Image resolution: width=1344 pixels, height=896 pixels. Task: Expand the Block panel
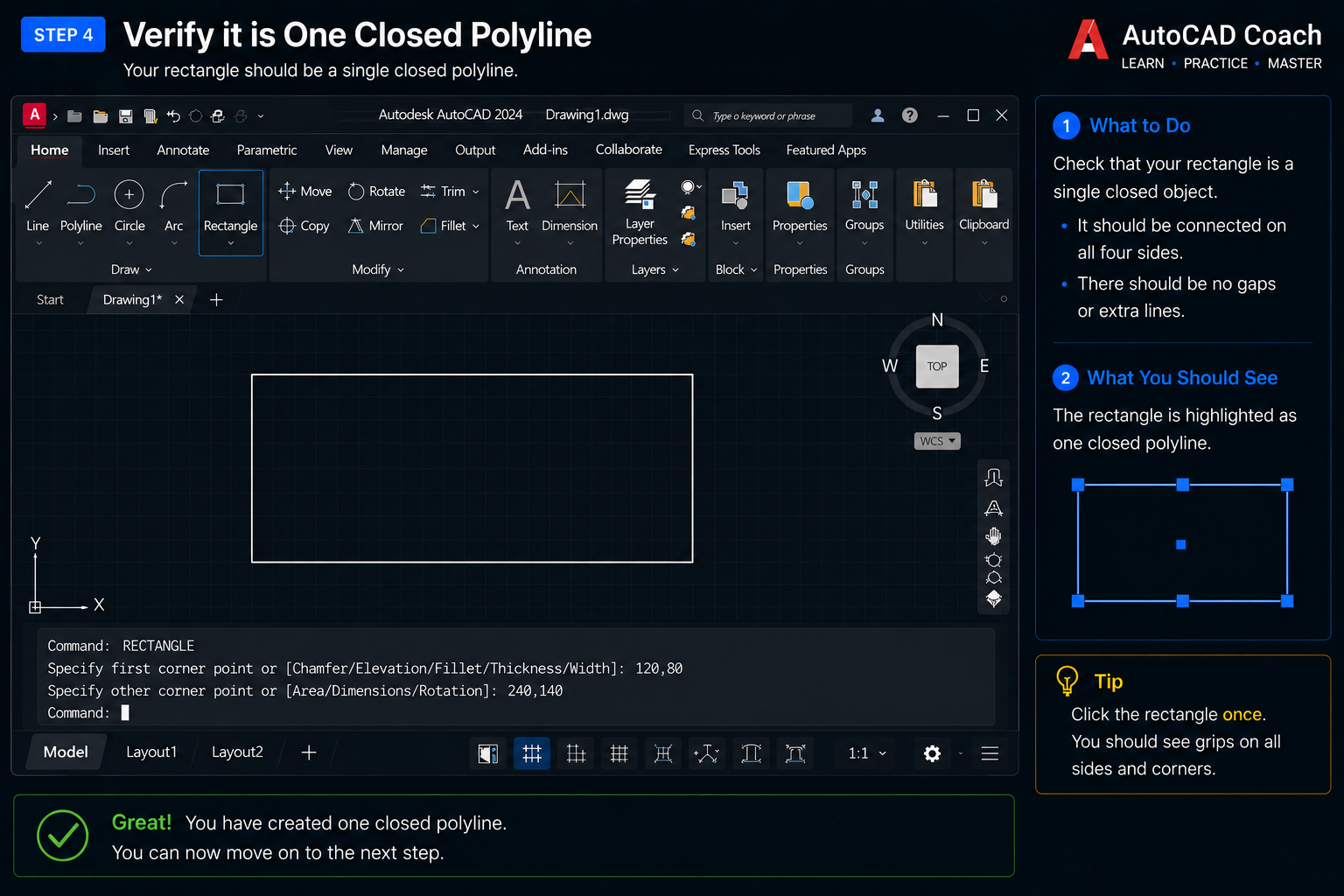click(x=737, y=269)
